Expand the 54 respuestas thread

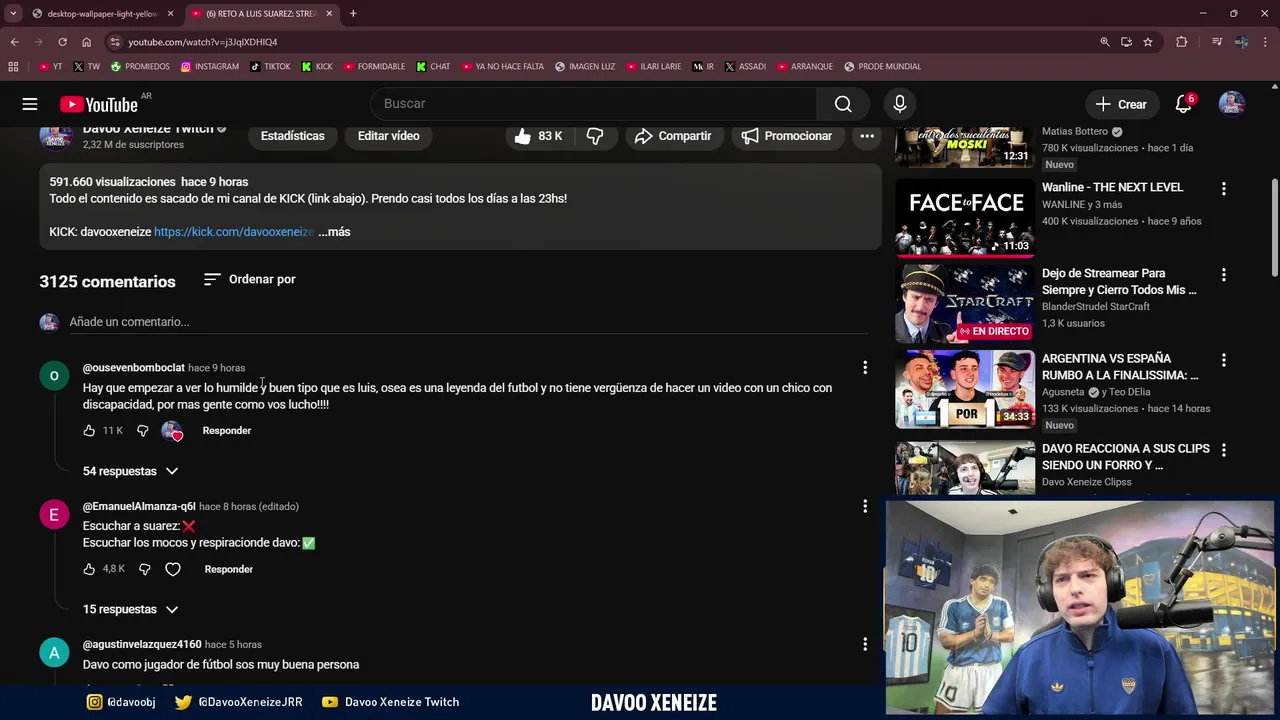click(x=130, y=471)
